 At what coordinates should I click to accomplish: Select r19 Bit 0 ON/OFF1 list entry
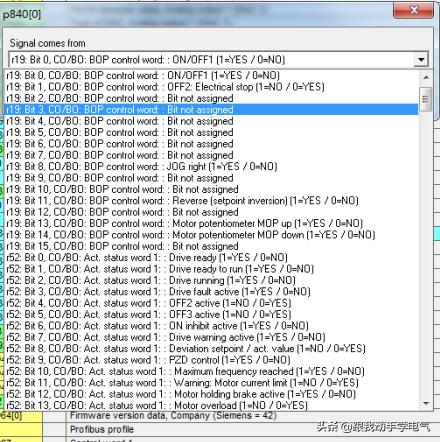[211, 75]
